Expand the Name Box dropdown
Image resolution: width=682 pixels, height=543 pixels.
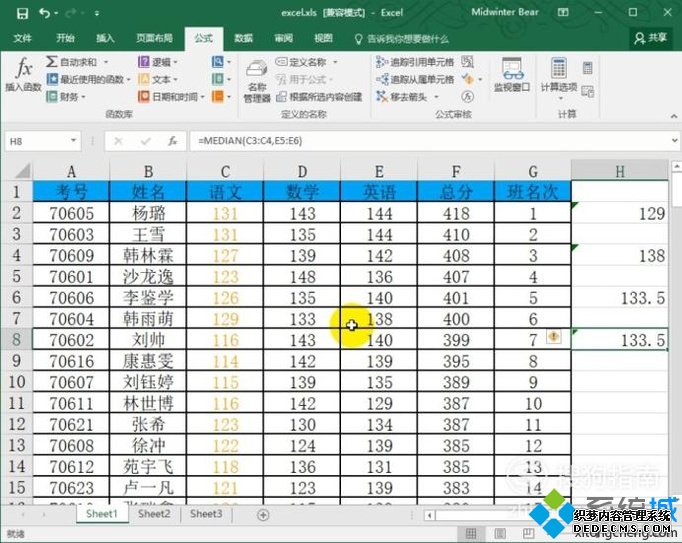point(74,141)
